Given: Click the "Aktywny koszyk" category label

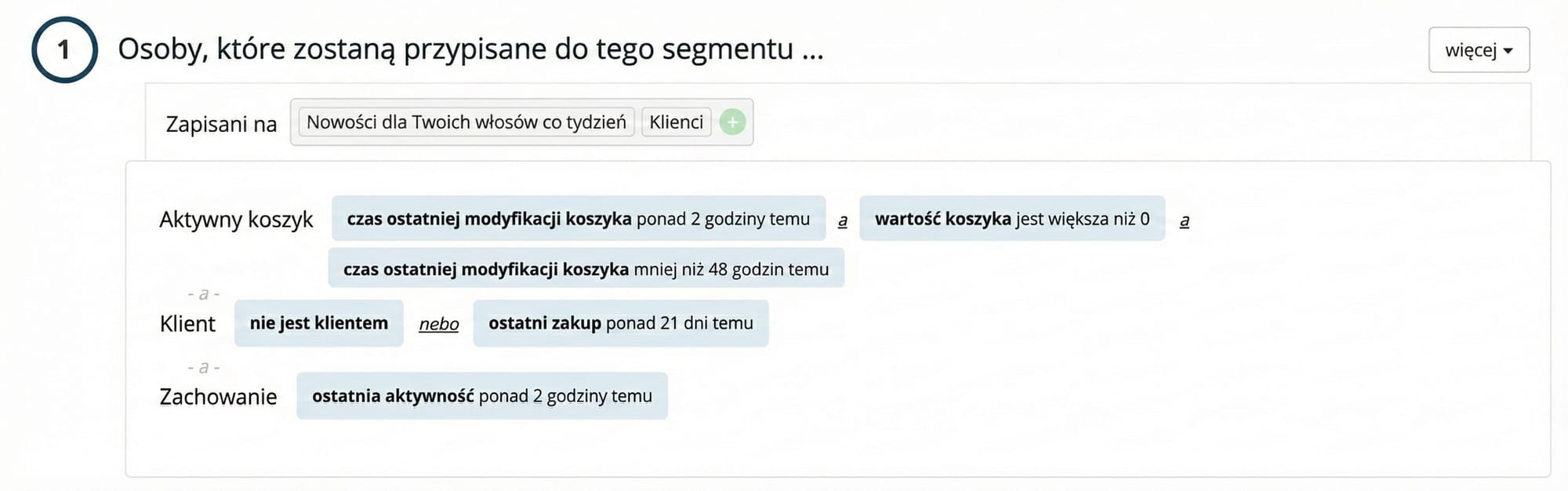Looking at the screenshot, I should (x=235, y=220).
